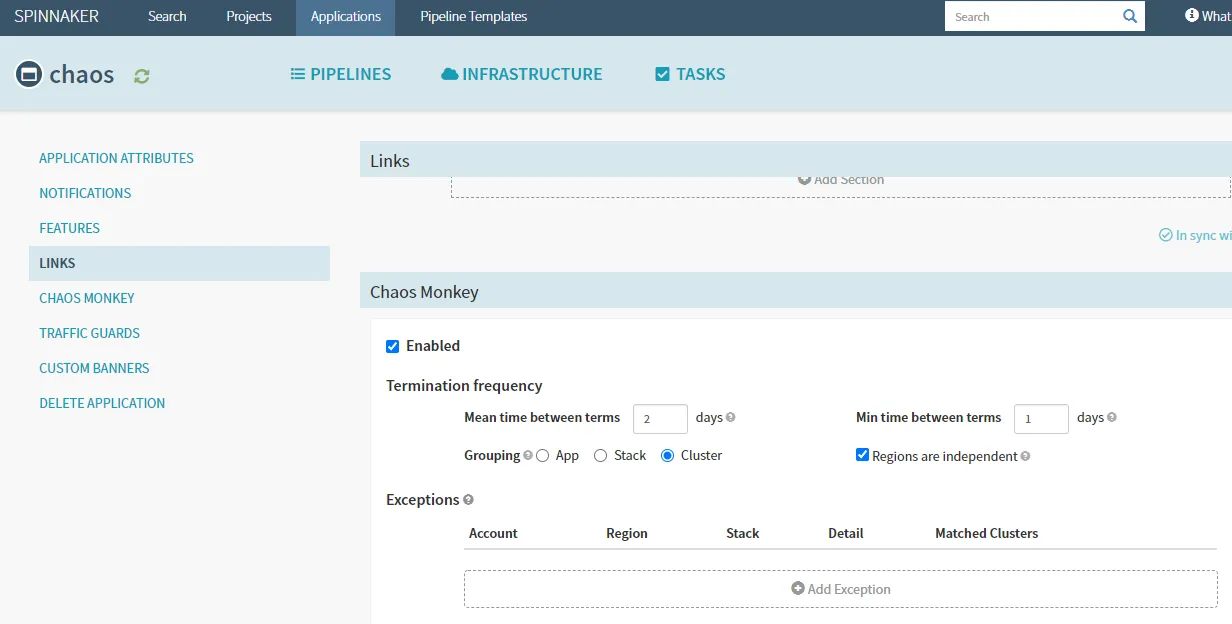Click the chaos application icon

tap(29, 74)
